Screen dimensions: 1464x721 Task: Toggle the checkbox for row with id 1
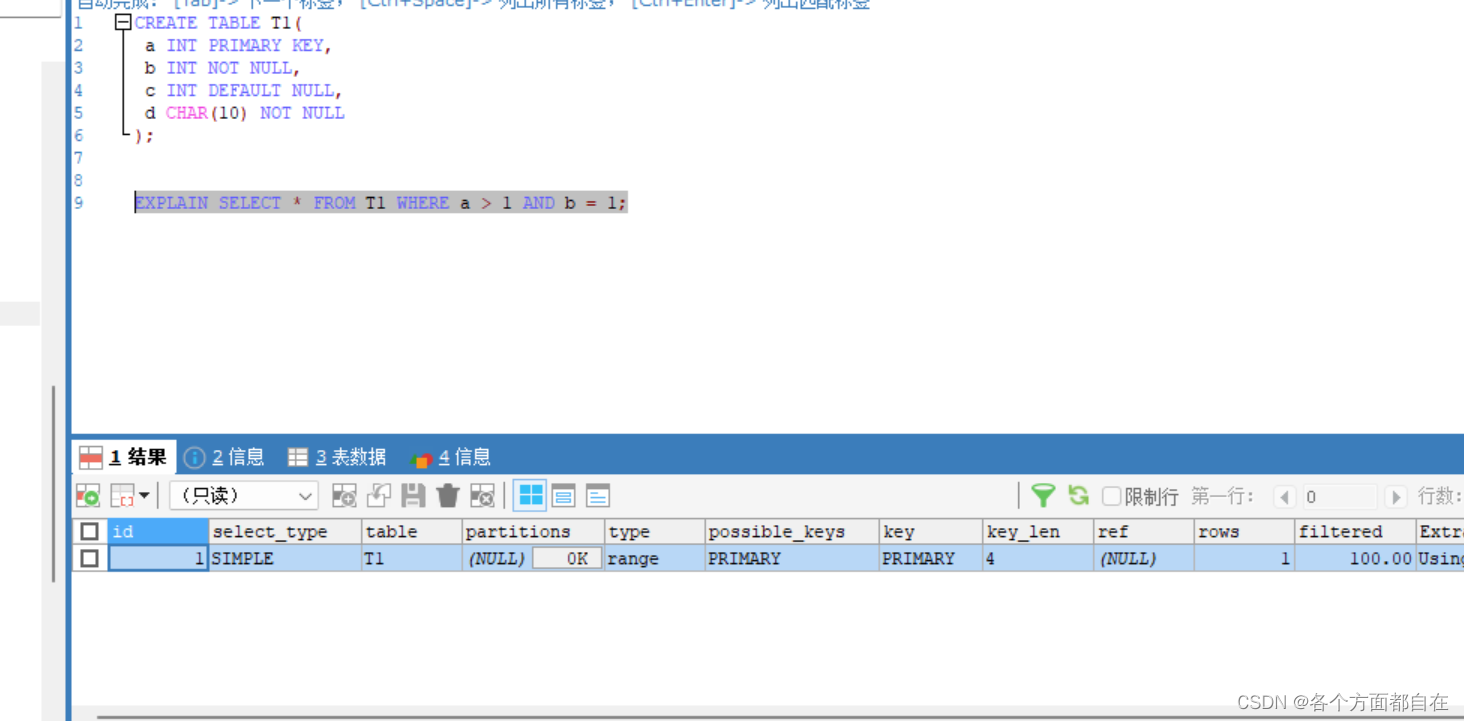(x=90, y=558)
